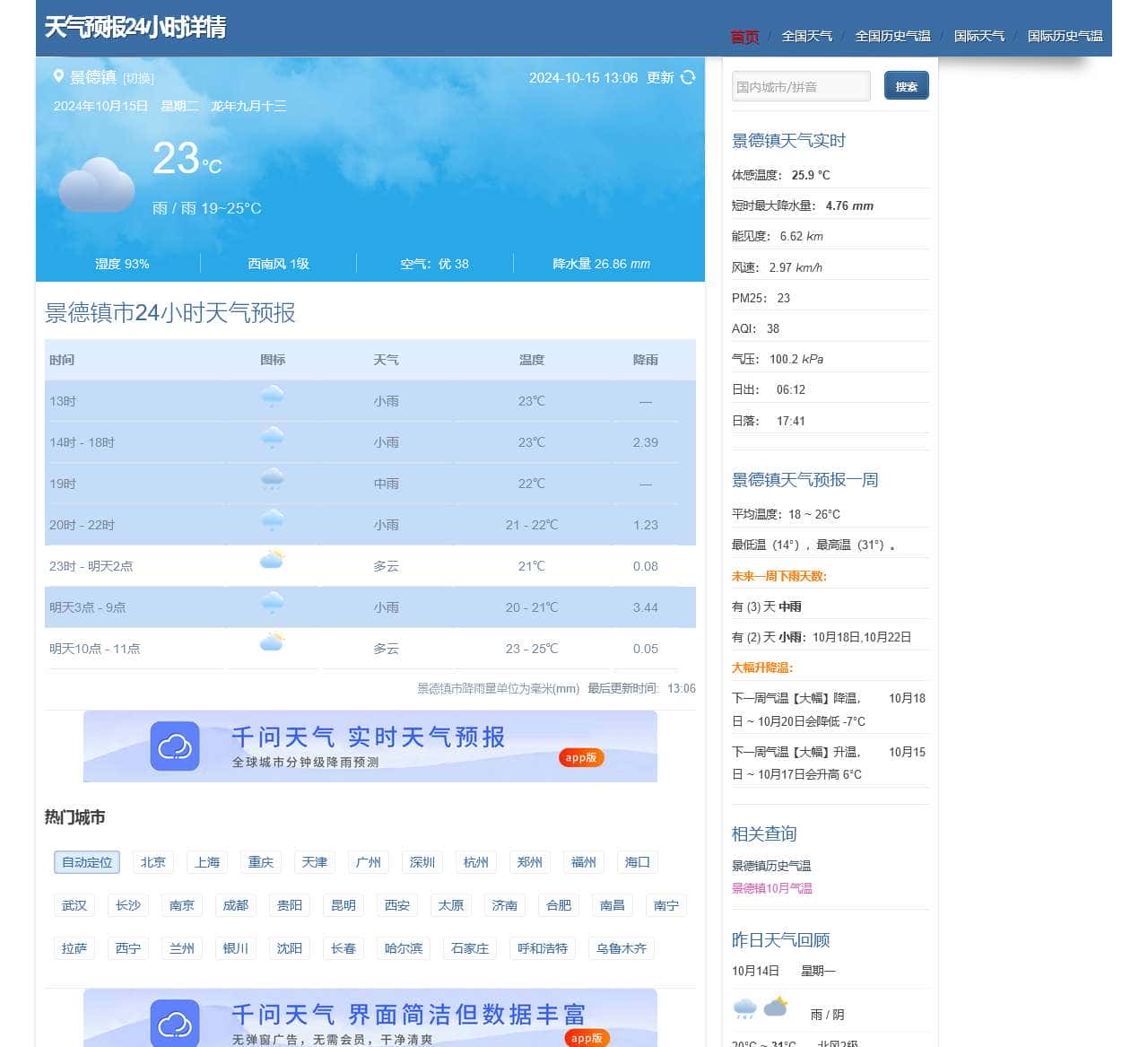Viewport: 1148px width, 1047px height.
Task: Click the 搜索 search button
Action: (906, 85)
